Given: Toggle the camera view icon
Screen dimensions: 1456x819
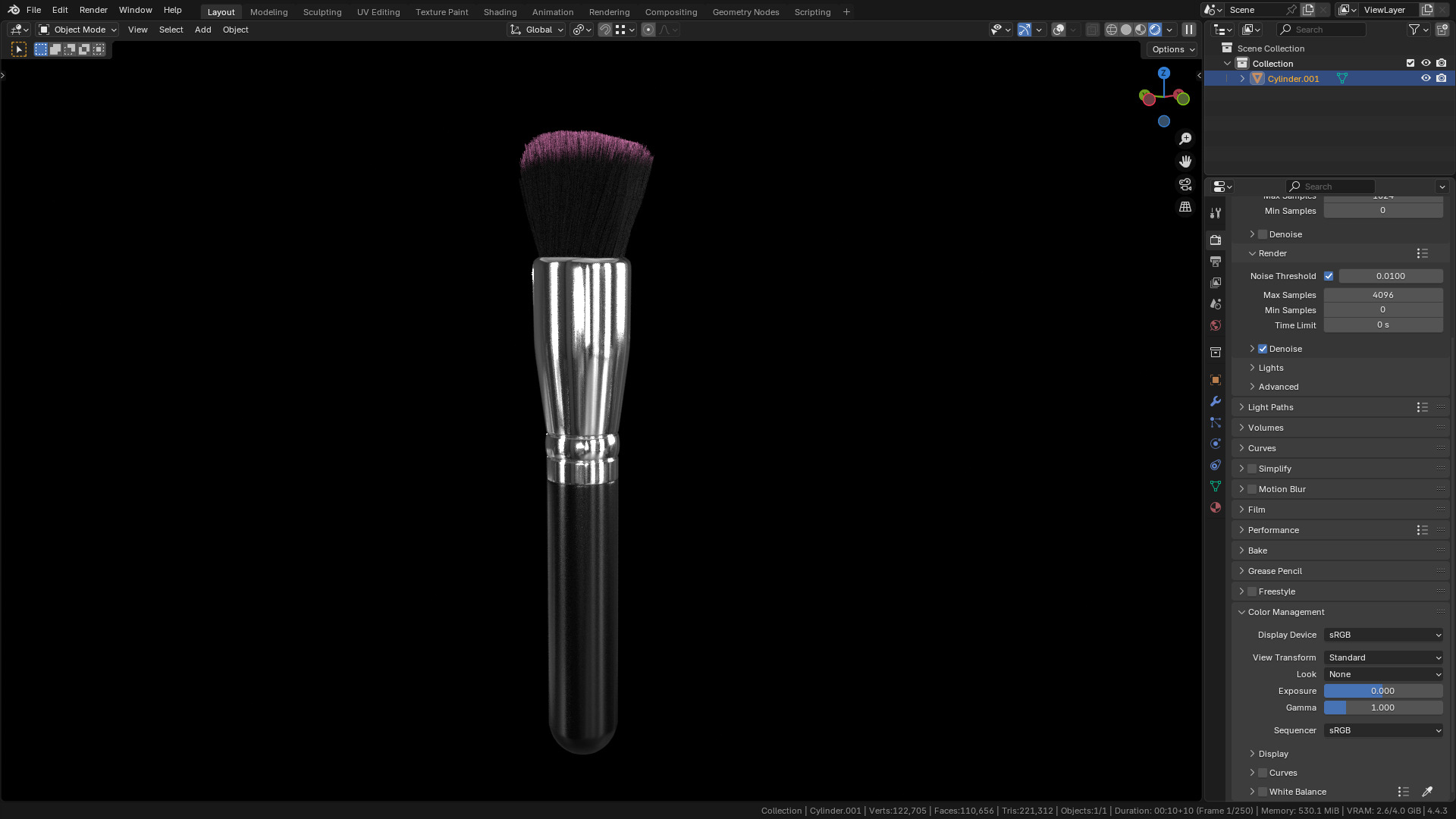Looking at the screenshot, I should 1185,184.
